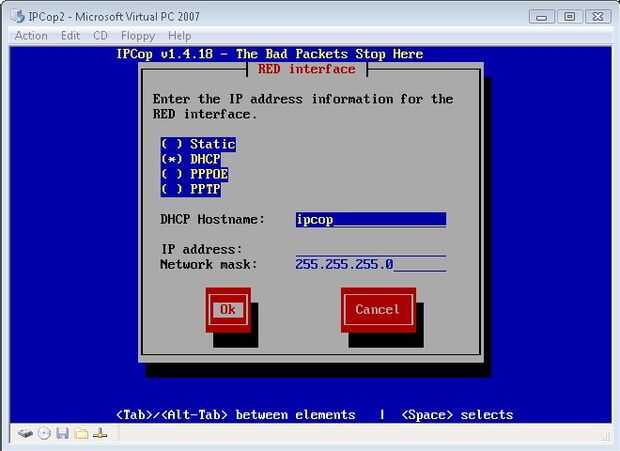Screen dimensions: 620x451
Task: Select the DHCP radio option
Action: [x=191, y=159]
